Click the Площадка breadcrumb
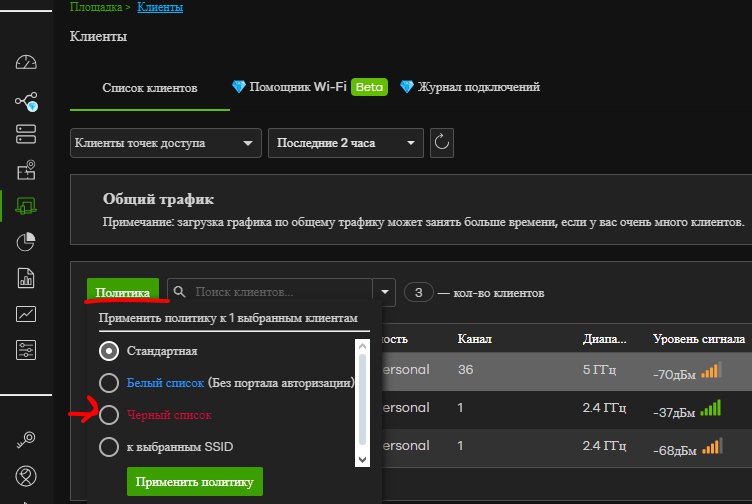This screenshot has width=752, height=504. pos(96,7)
